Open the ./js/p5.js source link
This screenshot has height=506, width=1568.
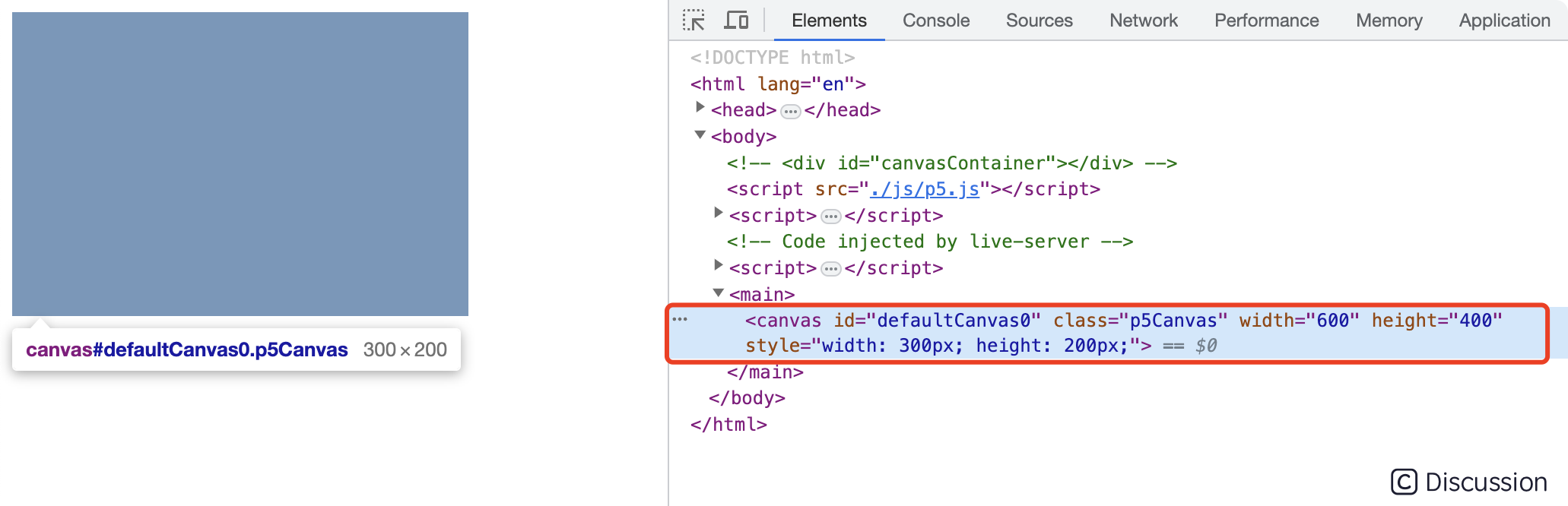pos(925,189)
